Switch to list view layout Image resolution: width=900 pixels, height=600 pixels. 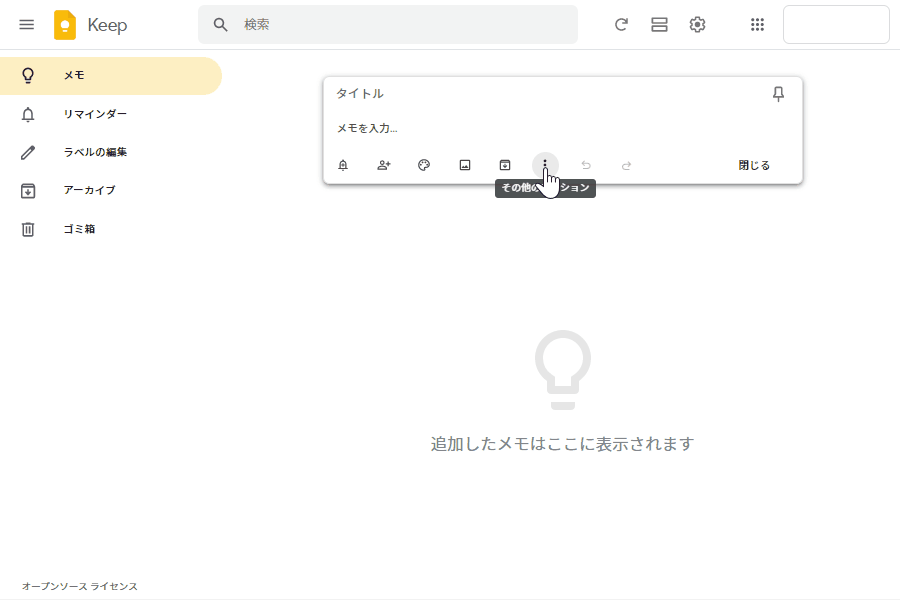[x=659, y=25]
